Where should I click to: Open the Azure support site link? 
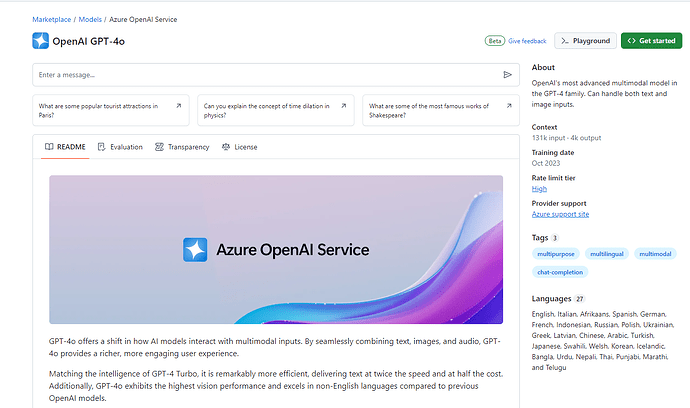tap(560, 214)
